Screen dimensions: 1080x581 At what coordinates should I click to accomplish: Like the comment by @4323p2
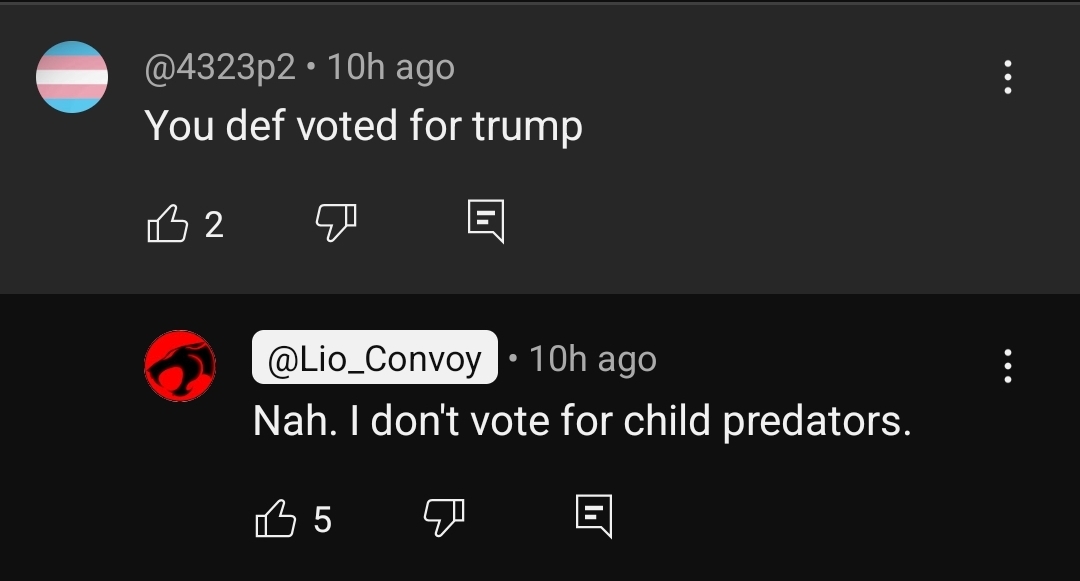coord(167,224)
